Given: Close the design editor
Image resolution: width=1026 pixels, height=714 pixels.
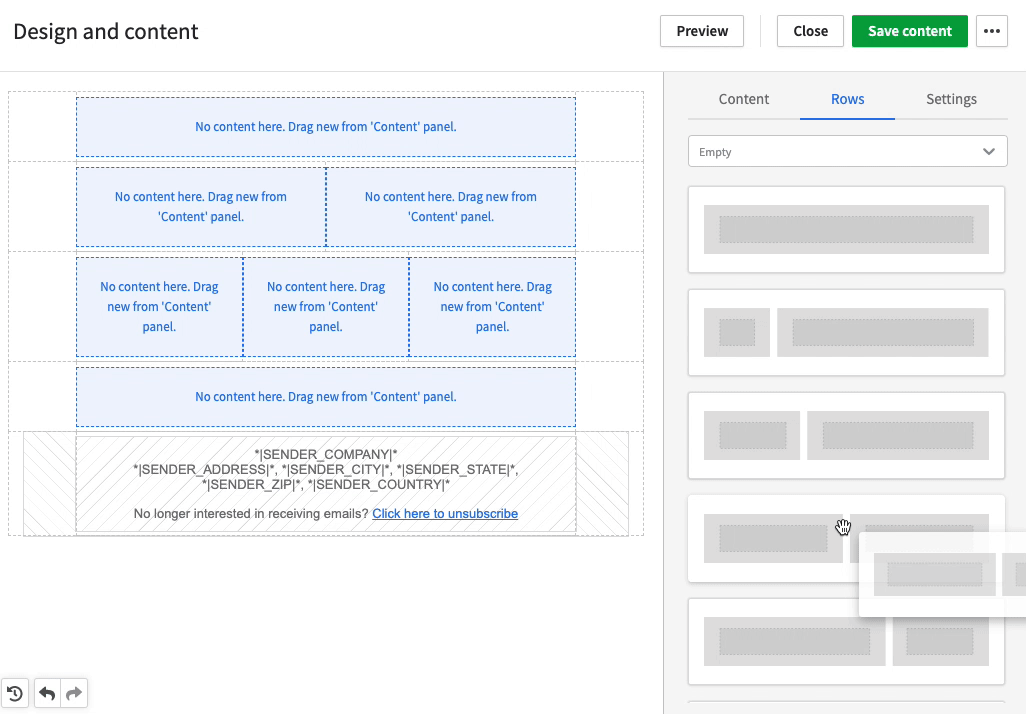Looking at the screenshot, I should (810, 31).
